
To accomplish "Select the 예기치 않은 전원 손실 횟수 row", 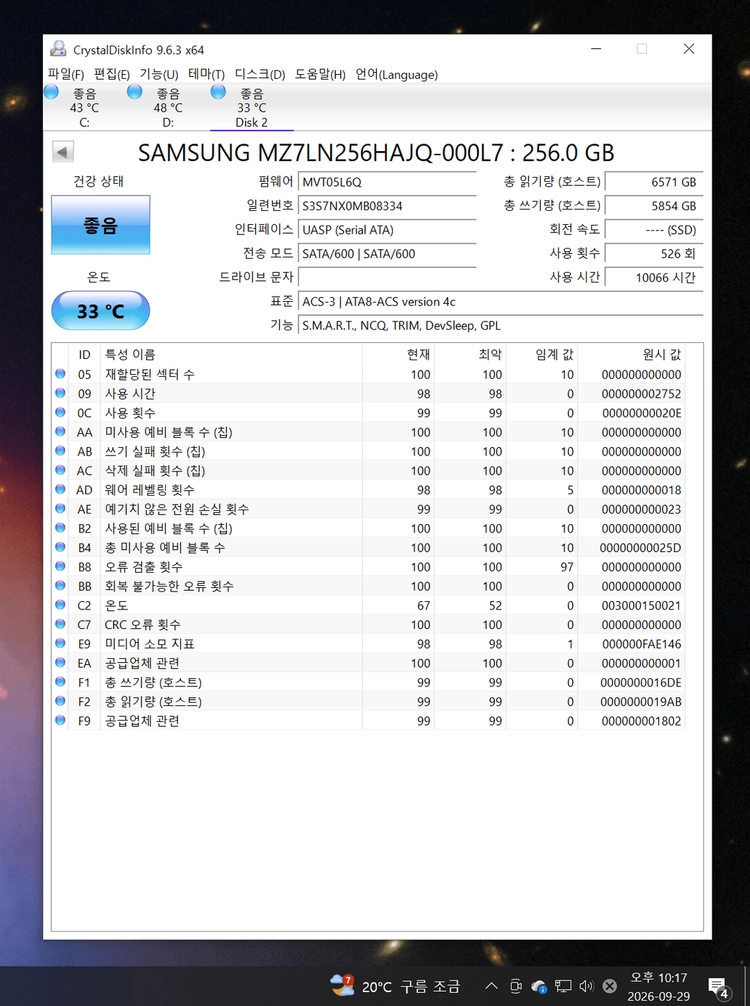I will click(x=368, y=509).
